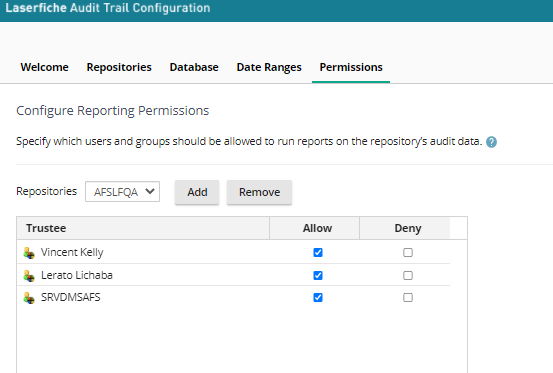Click the Remove button
This screenshot has width=553, height=373.
click(260, 192)
